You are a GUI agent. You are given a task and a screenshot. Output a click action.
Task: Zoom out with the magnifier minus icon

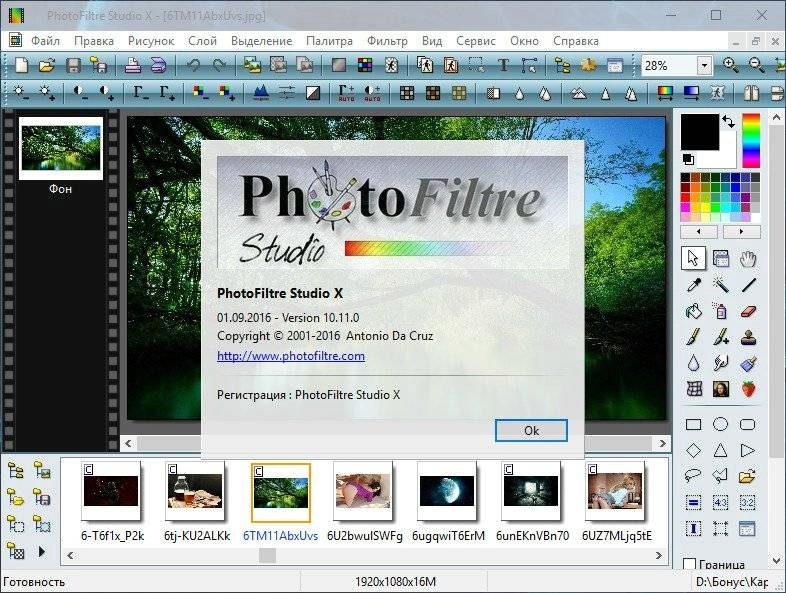click(x=756, y=66)
